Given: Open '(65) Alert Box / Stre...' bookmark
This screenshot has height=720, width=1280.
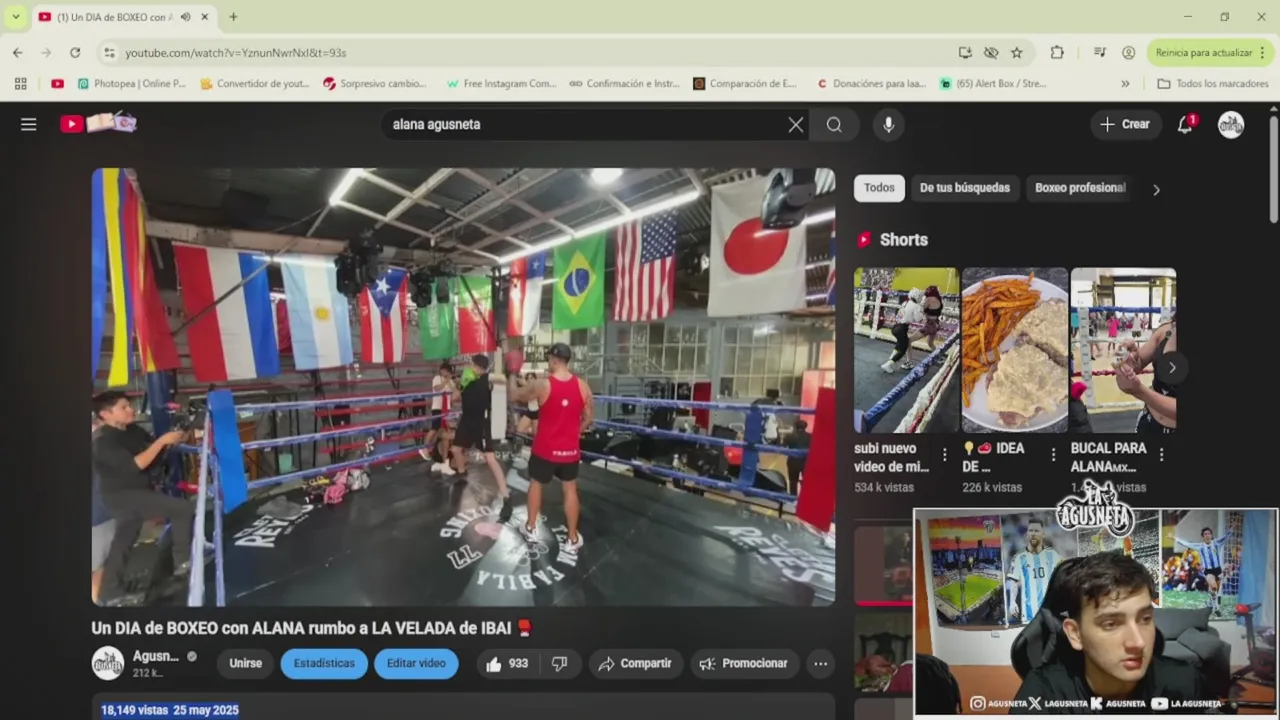Looking at the screenshot, I should [993, 84].
